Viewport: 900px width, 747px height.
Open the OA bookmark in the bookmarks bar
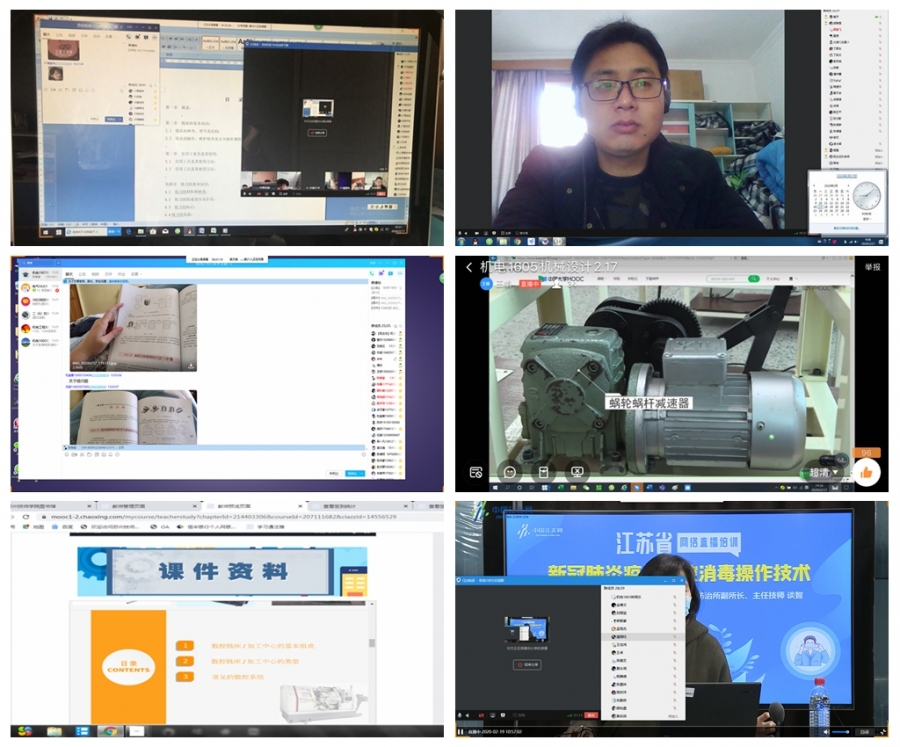click(165, 526)
